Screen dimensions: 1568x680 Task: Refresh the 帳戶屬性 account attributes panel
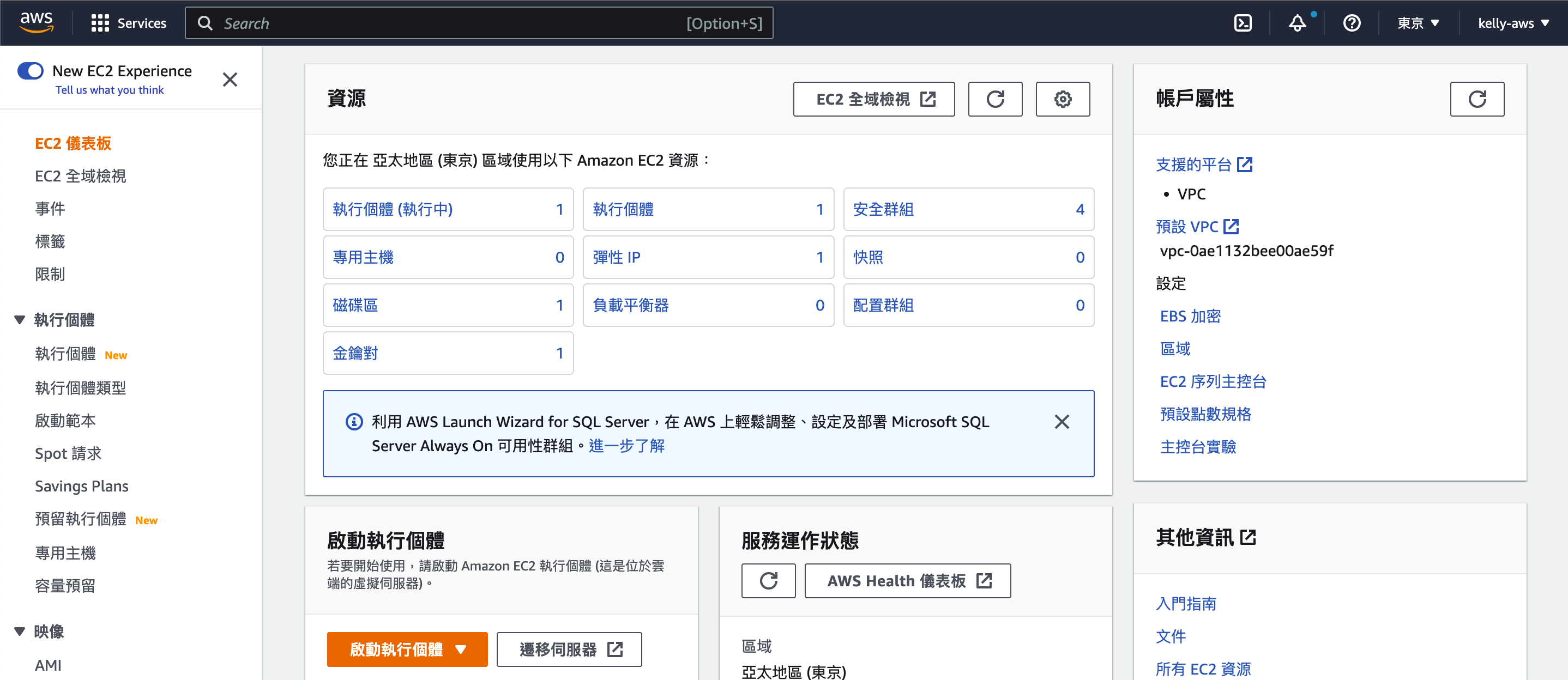1477,99
